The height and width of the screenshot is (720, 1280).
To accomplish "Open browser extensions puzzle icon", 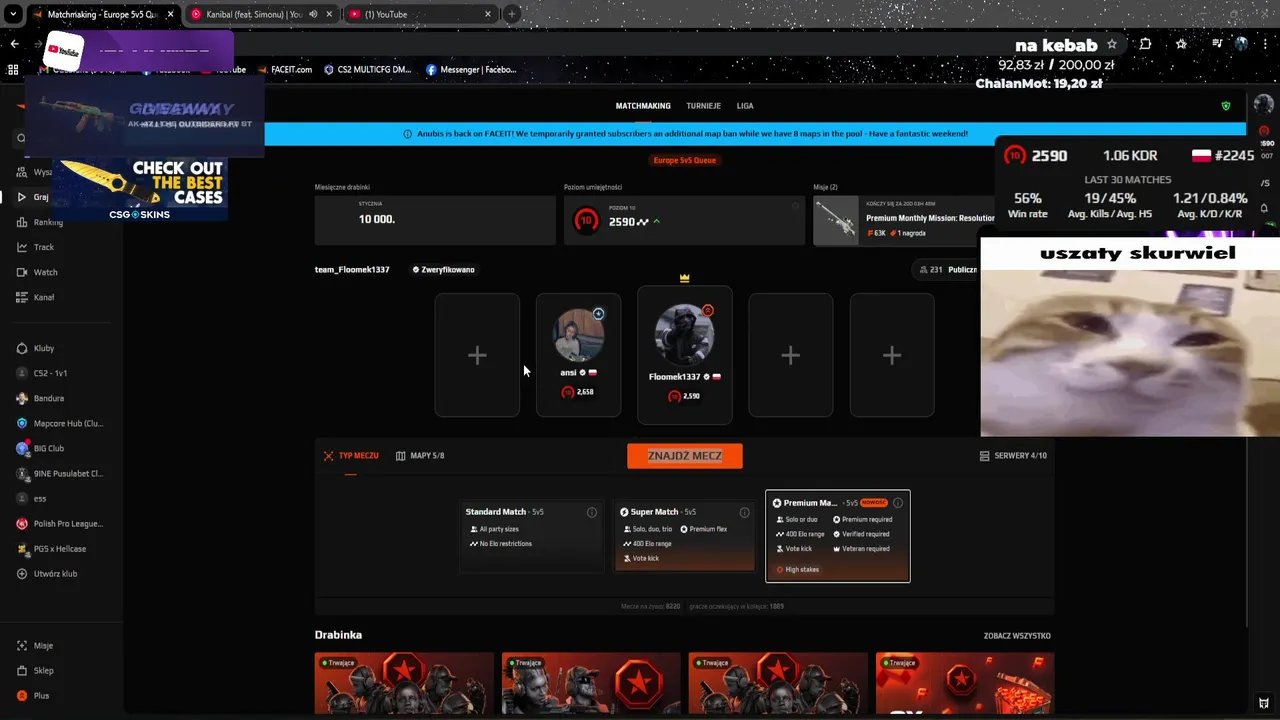I will 1146,44.
